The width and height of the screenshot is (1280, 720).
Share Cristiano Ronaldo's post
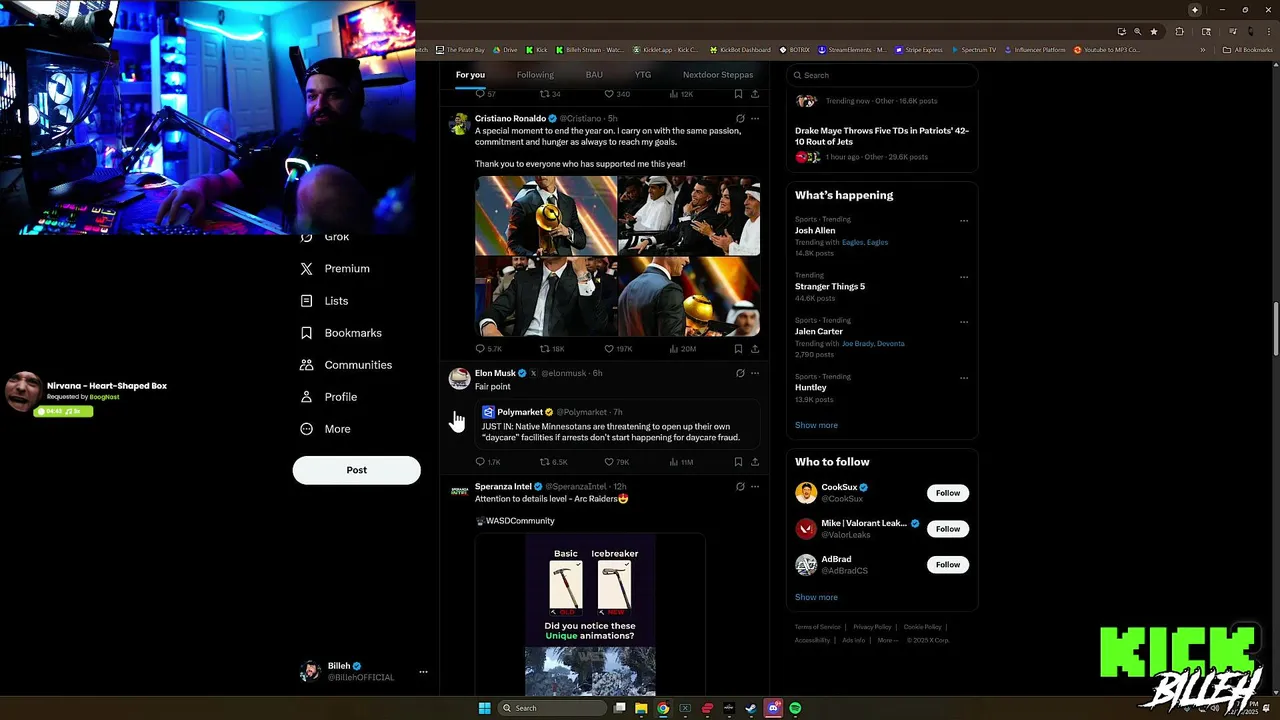click(x=755, y=349)
